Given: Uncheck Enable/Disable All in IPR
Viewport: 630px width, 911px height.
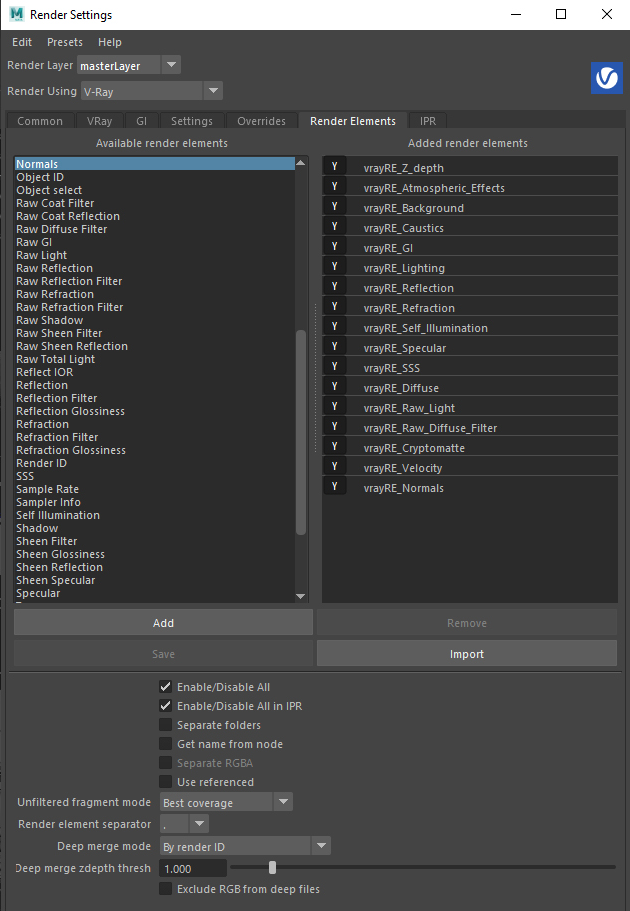Looking at the screenshot, I should (166, 706).
